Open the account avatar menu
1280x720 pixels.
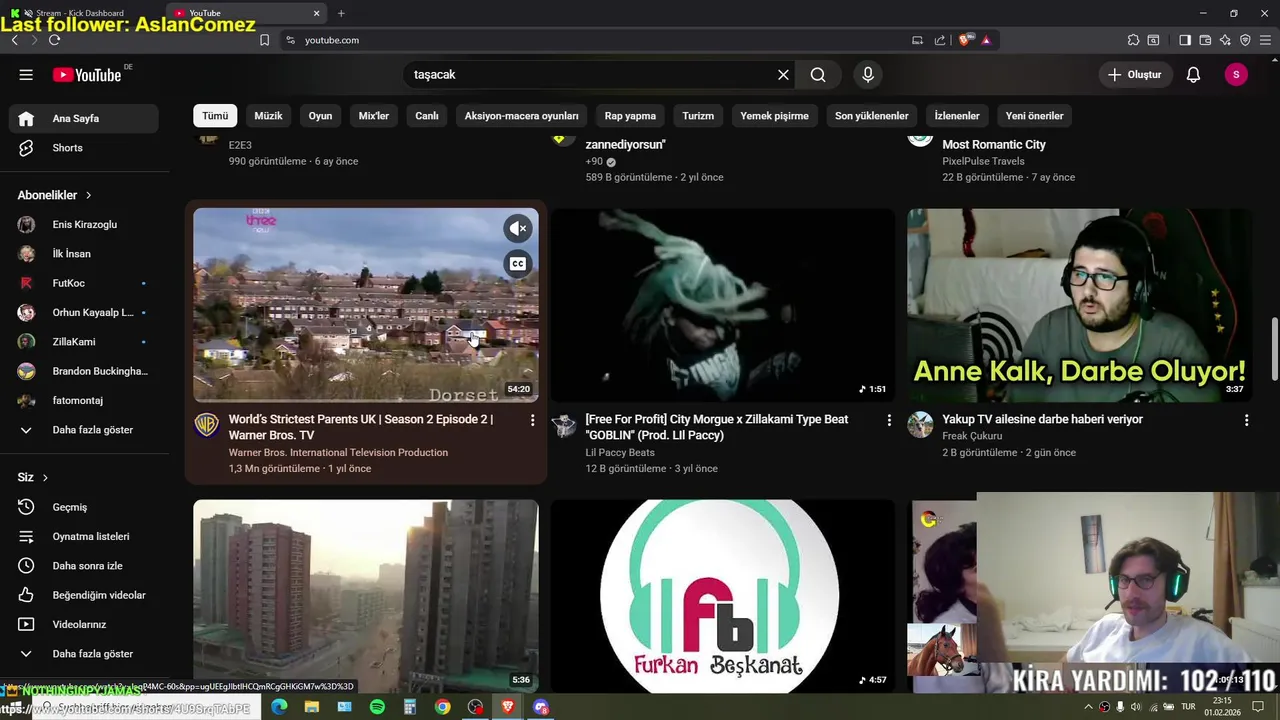[x=1236, y=75]
